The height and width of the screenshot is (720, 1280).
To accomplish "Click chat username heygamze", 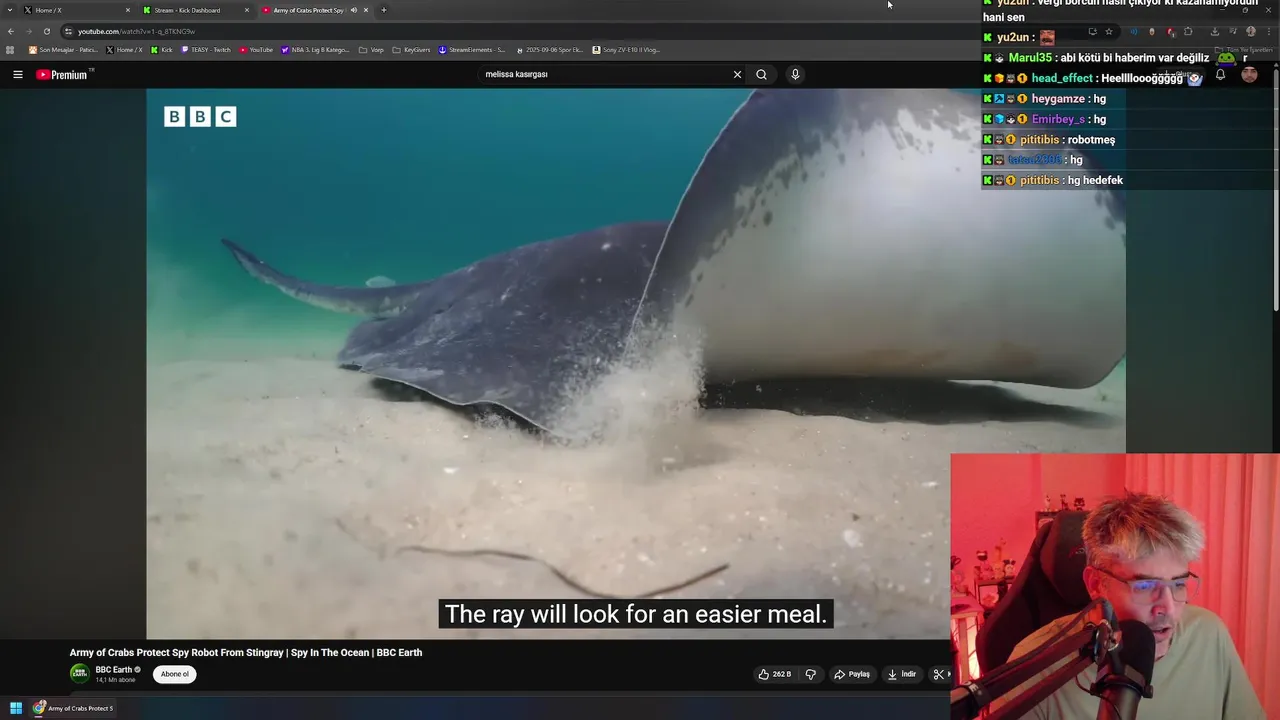I will tap(1058, 99).
